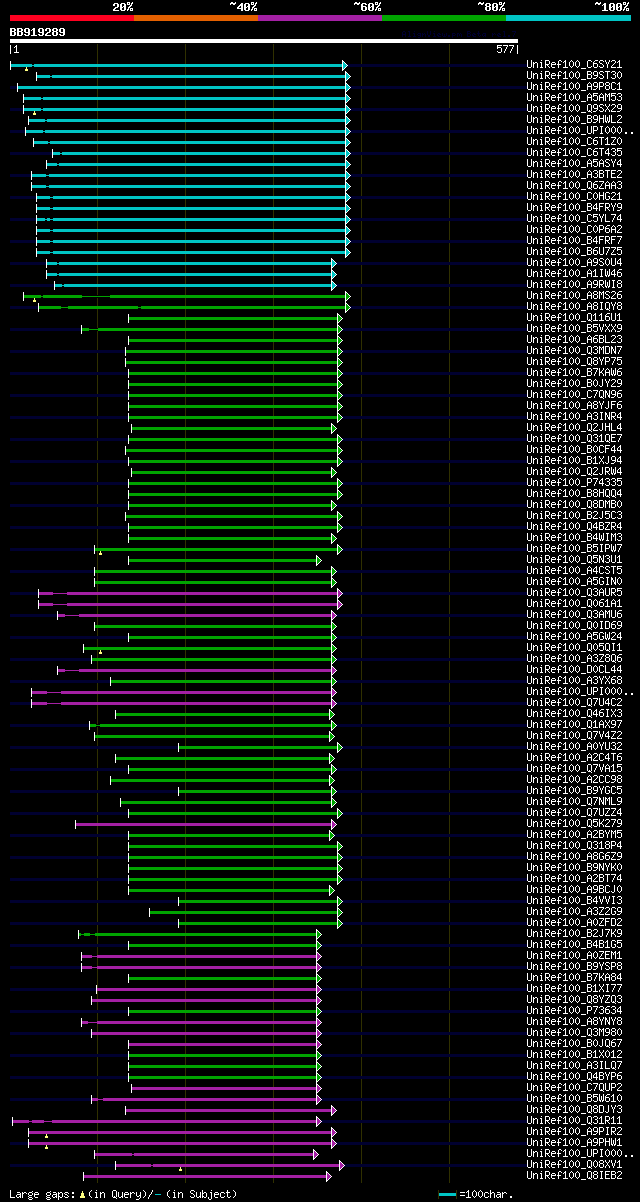Select UniRef100_B5W610 label
This screenshot has width=640, height=1202.
coord(576,1098)
